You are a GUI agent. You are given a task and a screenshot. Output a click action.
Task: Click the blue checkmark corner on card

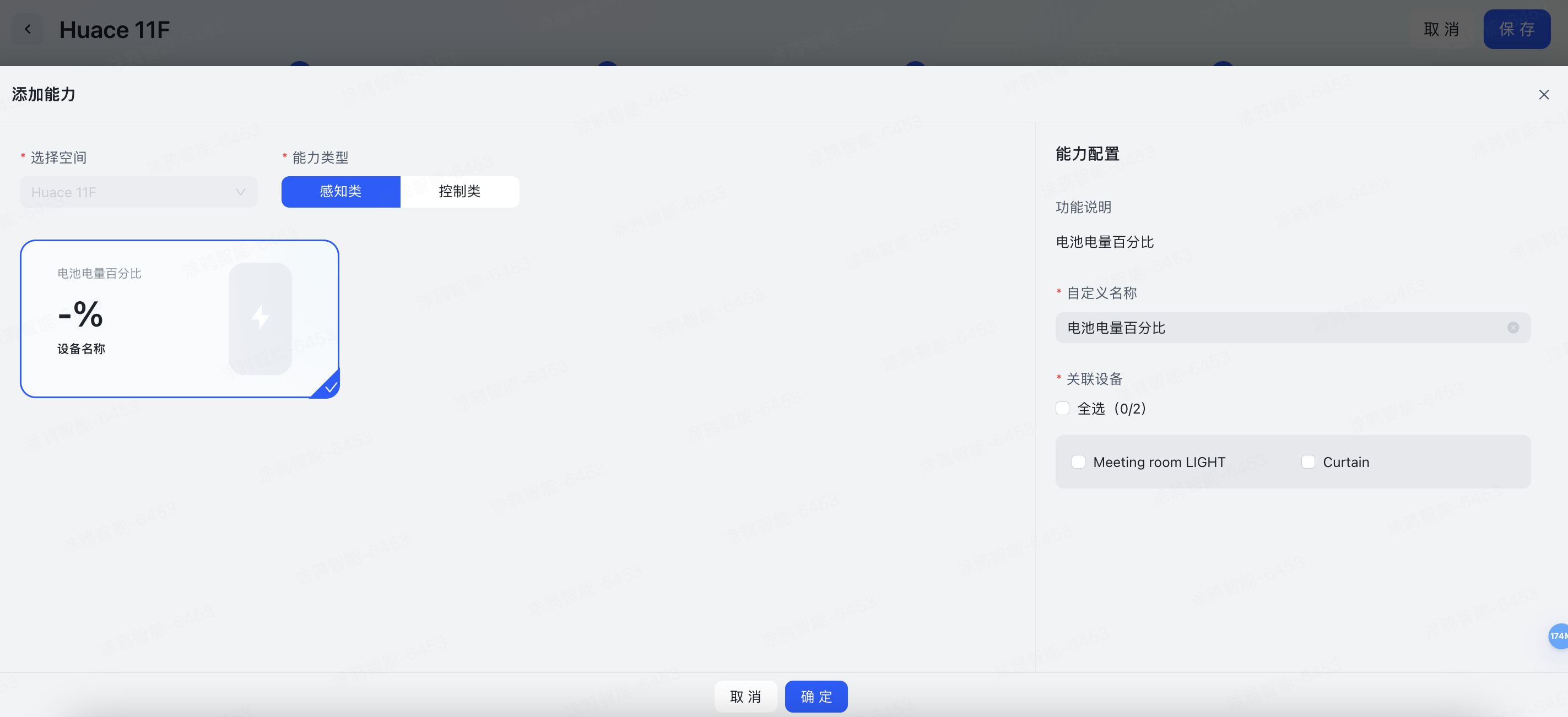pyautogui.click(x=330, y=387)
